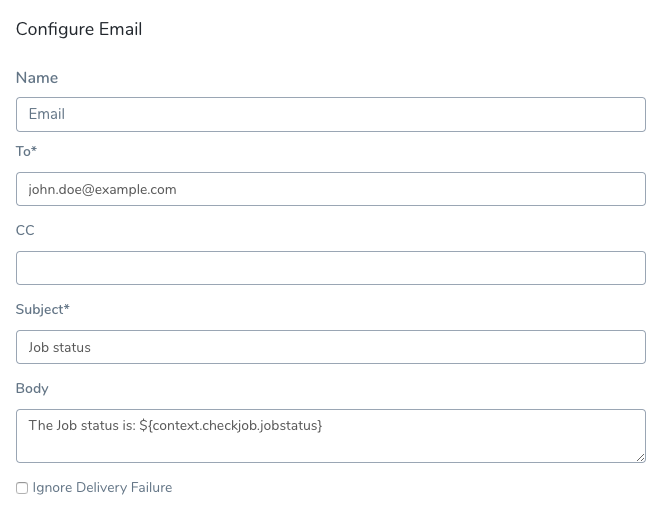
Task: Focus the To recipient input field
Action: pos(331,189)
